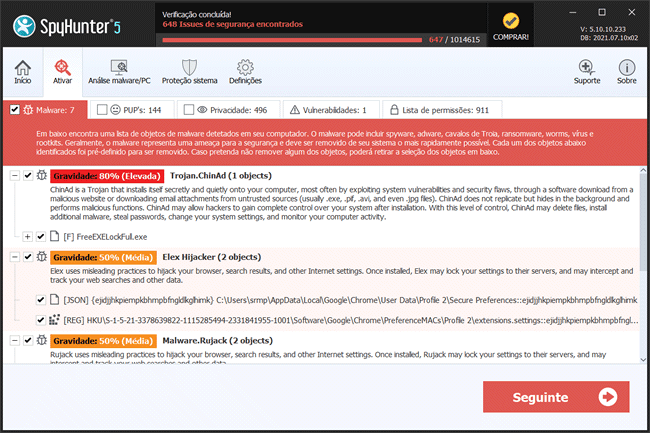Uncheck the Elex Hijacker checkbox
Viewport: 650px width, 433px height.
[28, 257]
